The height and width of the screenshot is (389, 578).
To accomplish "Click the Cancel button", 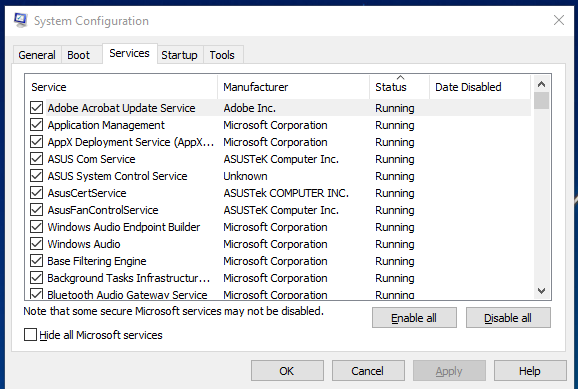I will tap(368, 371).
